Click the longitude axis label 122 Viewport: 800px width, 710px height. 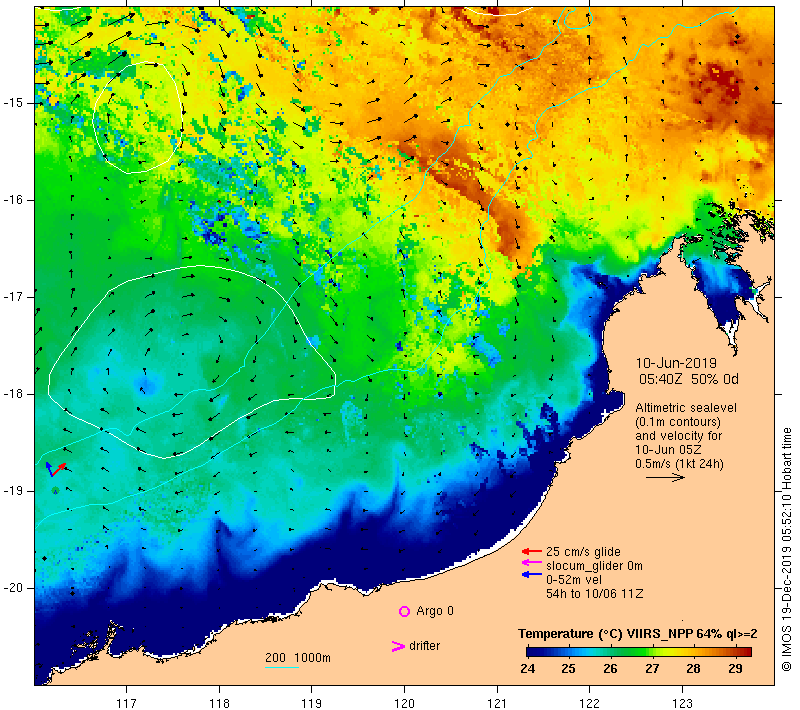click(590, 704)
